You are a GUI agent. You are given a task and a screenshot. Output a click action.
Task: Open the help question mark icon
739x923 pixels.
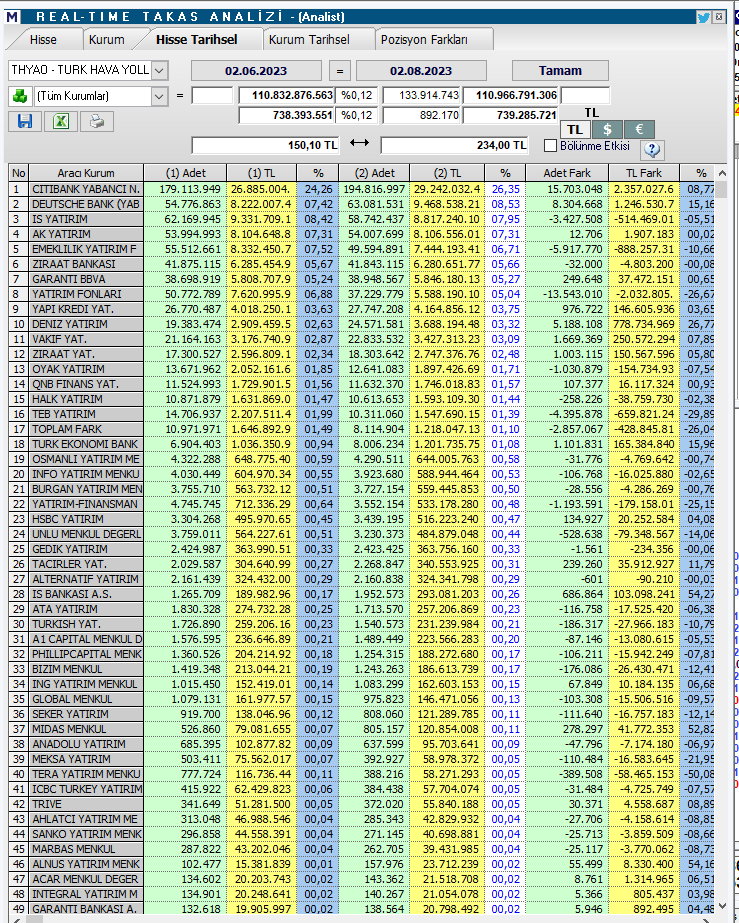(652, 150)
